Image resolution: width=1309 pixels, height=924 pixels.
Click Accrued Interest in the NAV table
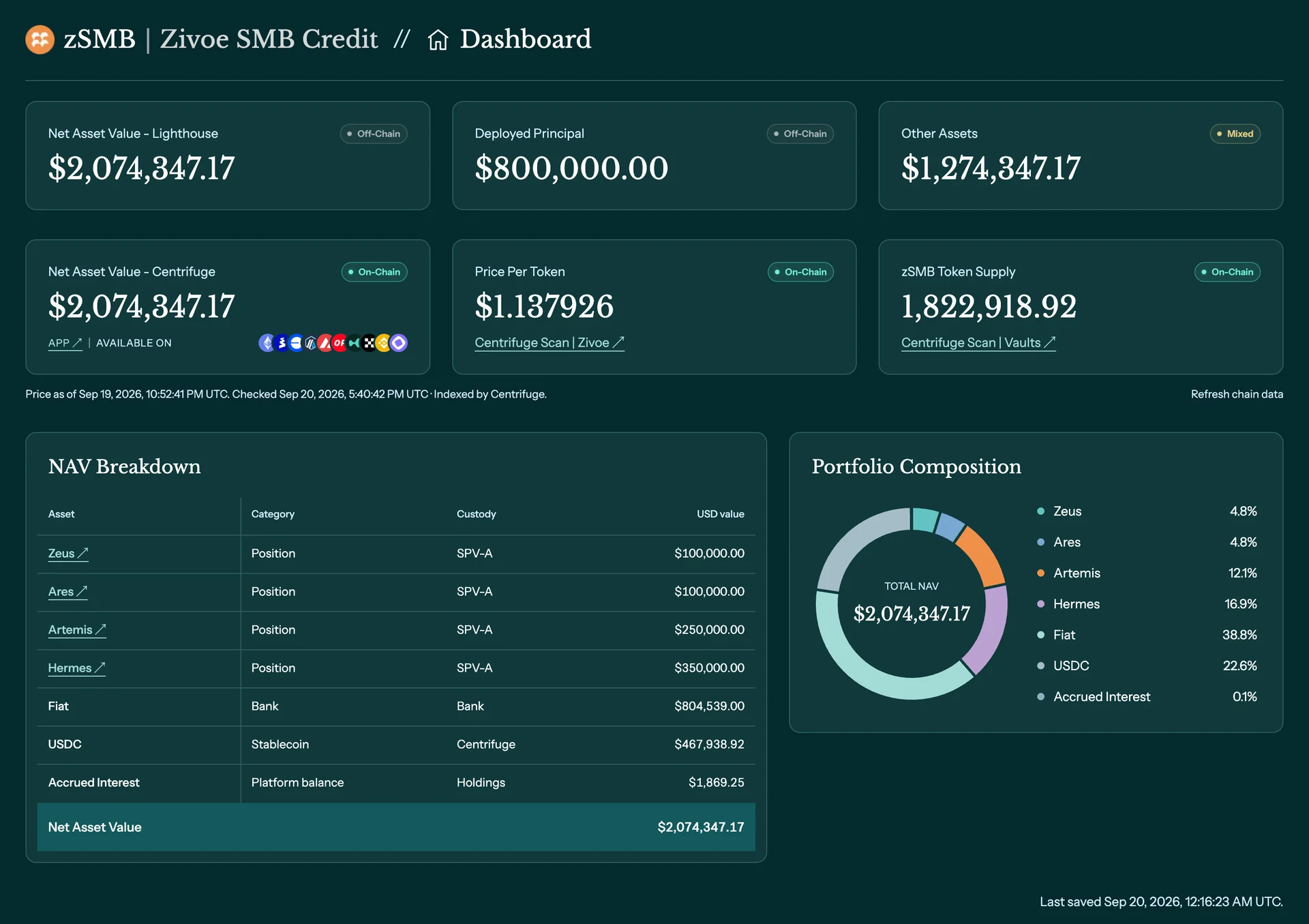coord(93,783)
